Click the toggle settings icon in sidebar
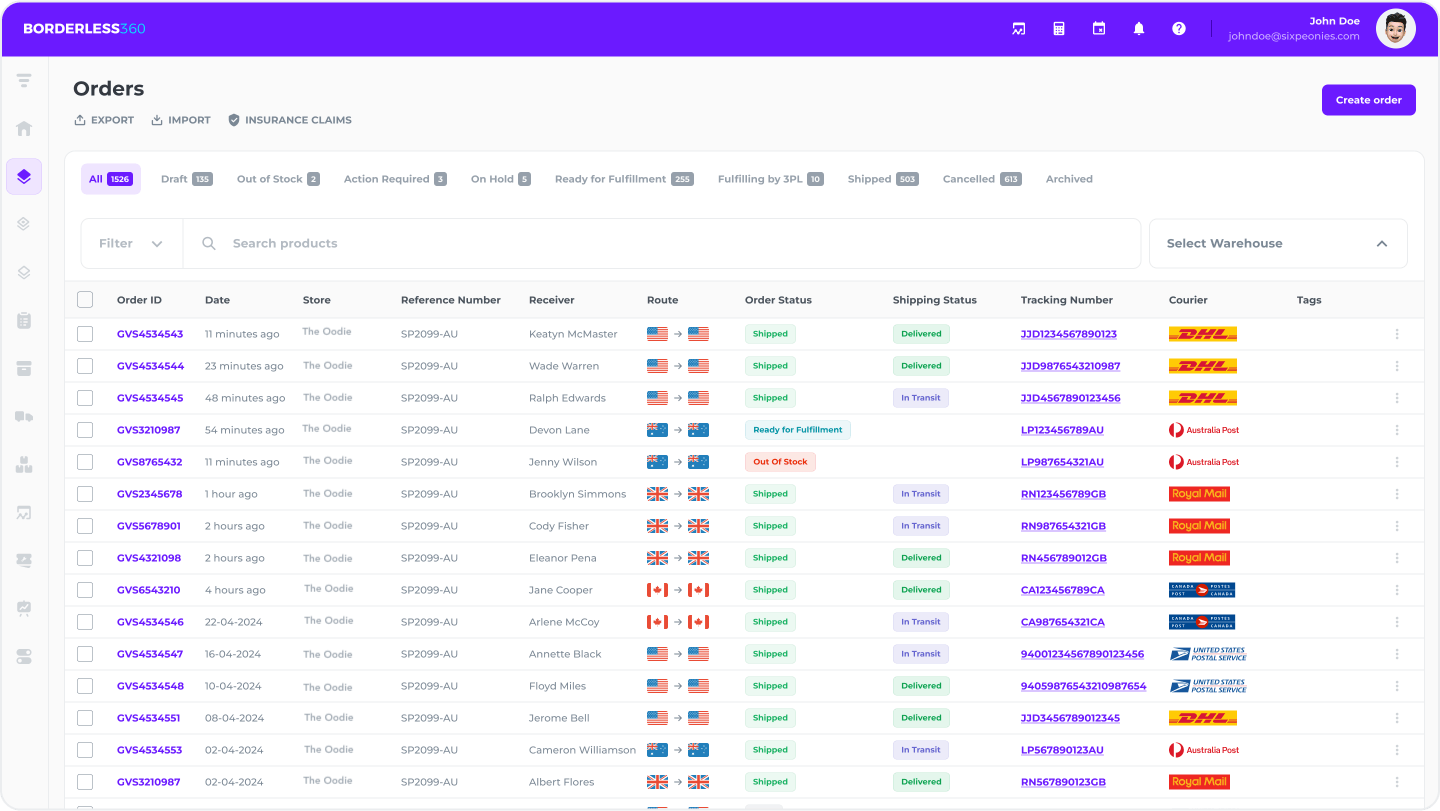 [24, 656]
